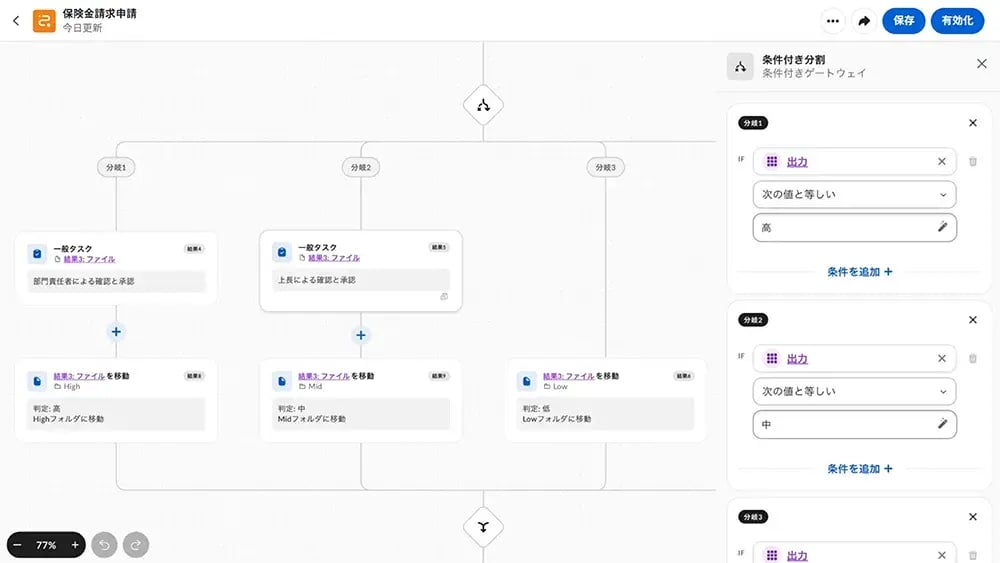Select the Midフォルダに移動 card
Image resolution: width=1000 pixels, height=563 pixels.
point(361,401)
